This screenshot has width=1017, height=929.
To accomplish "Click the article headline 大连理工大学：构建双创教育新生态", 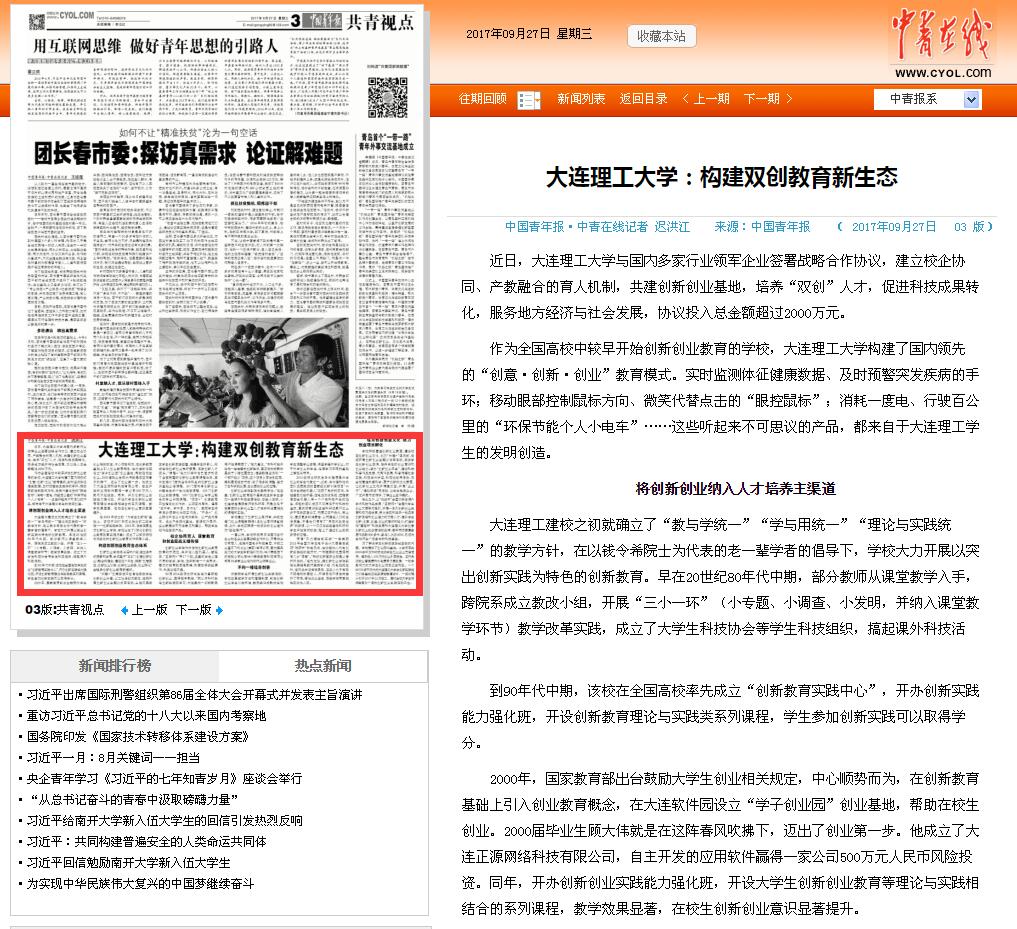I will pyautogui.click(x=722, y=177).
